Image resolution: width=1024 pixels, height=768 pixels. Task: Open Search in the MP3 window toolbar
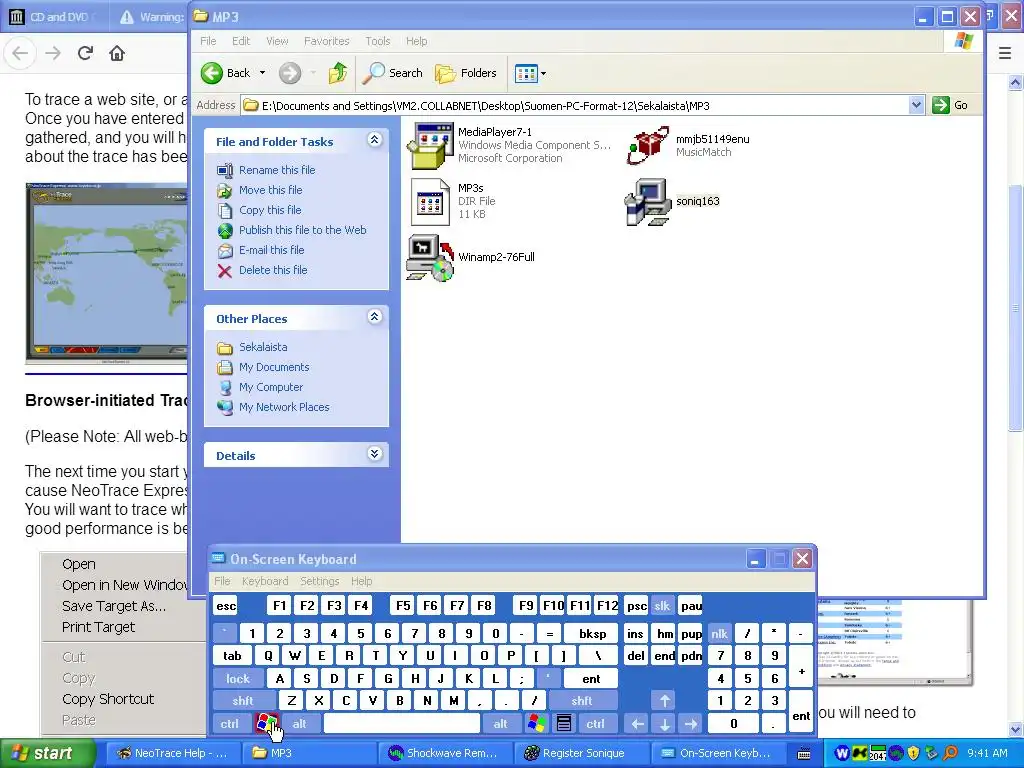tap(392, 73)
